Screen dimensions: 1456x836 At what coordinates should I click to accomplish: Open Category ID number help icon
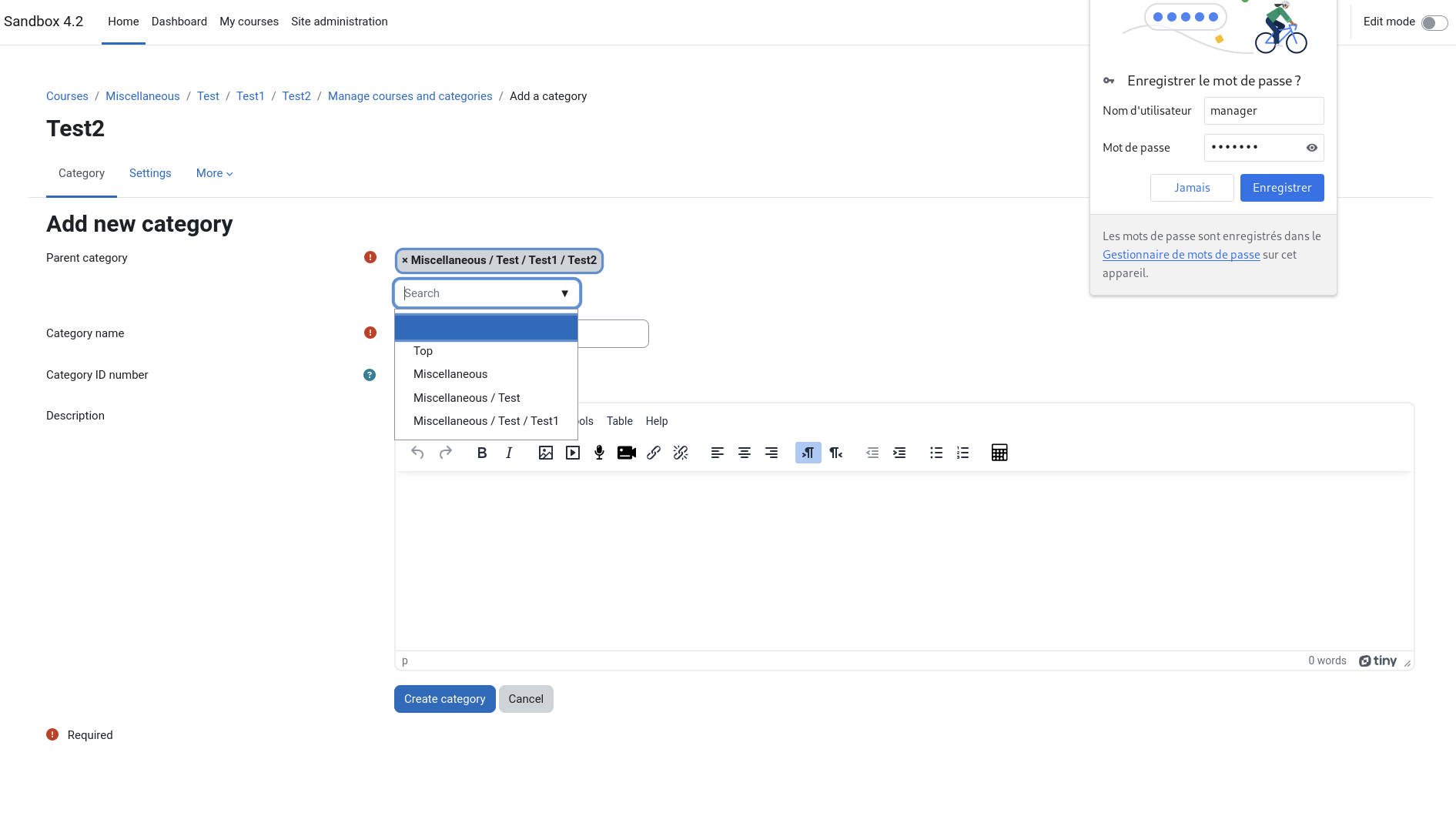pos(370,375)
